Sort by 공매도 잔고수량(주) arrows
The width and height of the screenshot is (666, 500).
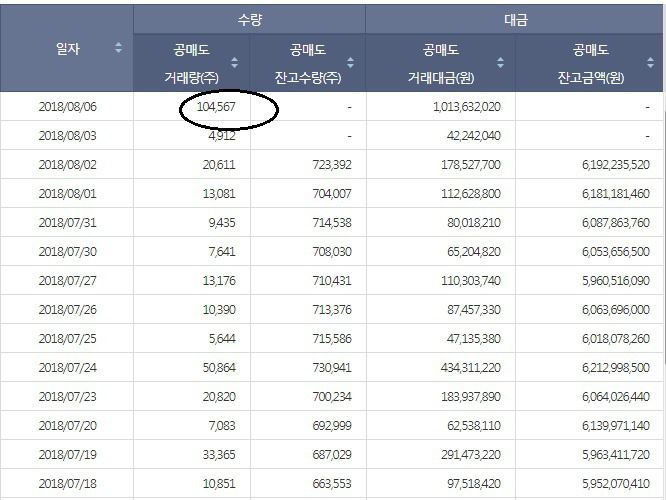(x=350, y=63)
